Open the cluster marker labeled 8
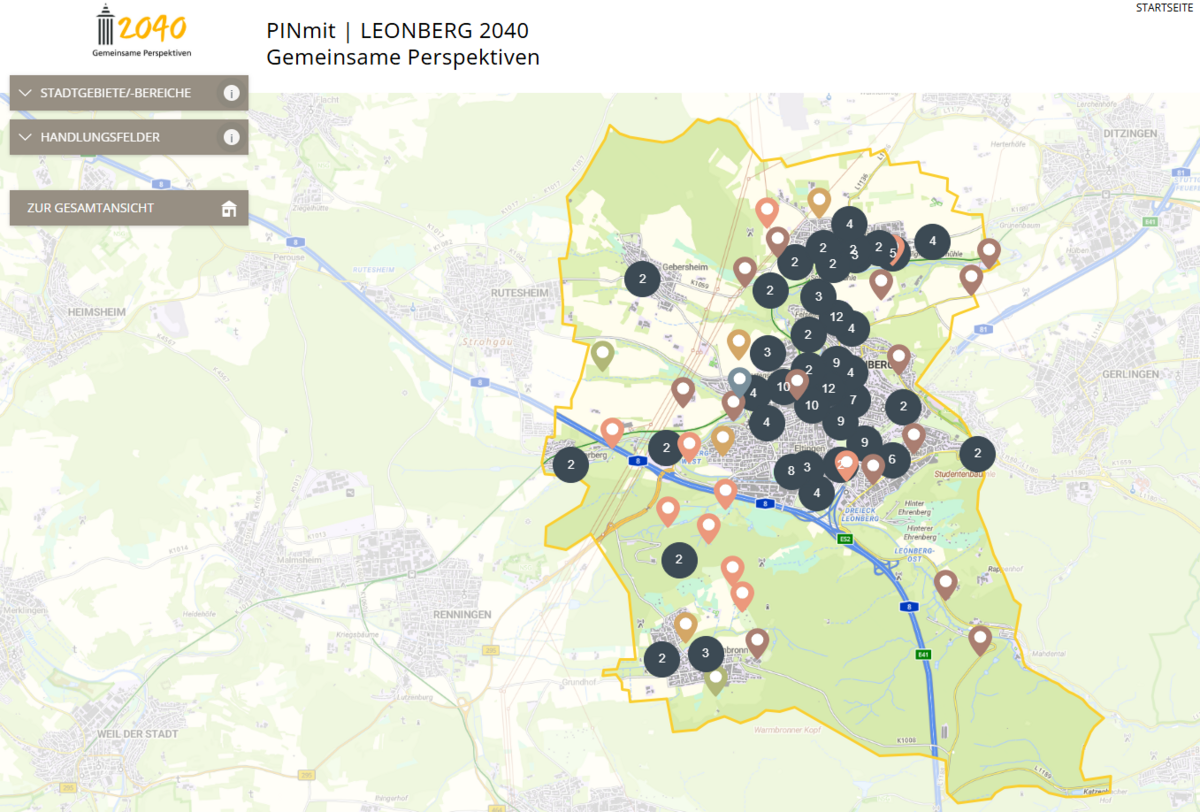The image size is (1200, 812). click(x=791, y=470)
